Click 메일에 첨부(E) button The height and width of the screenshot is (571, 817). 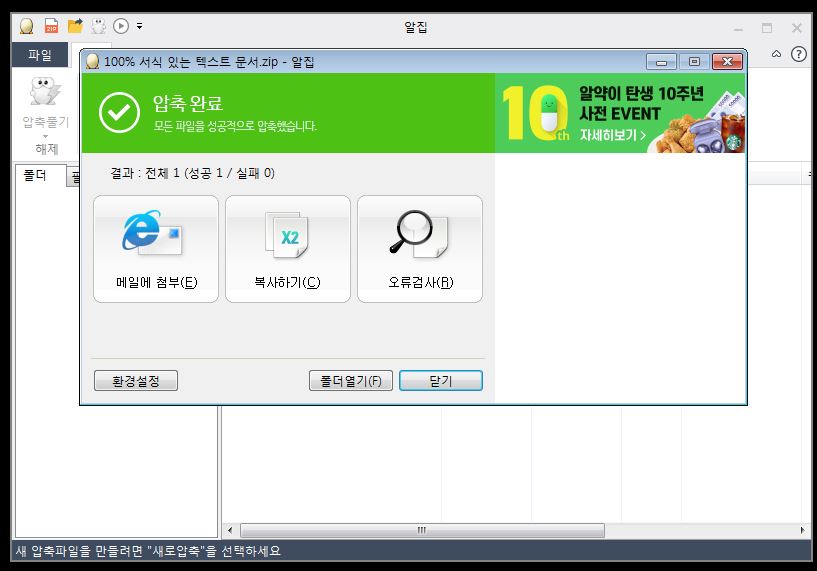pyautogui.click(x=156, y=249)
